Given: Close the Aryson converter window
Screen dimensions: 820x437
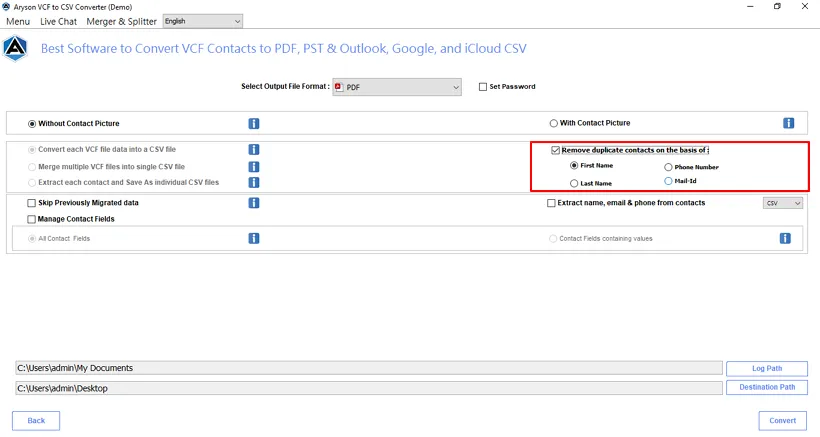Looking at the screenshot, I should click(x=805, y=7).
